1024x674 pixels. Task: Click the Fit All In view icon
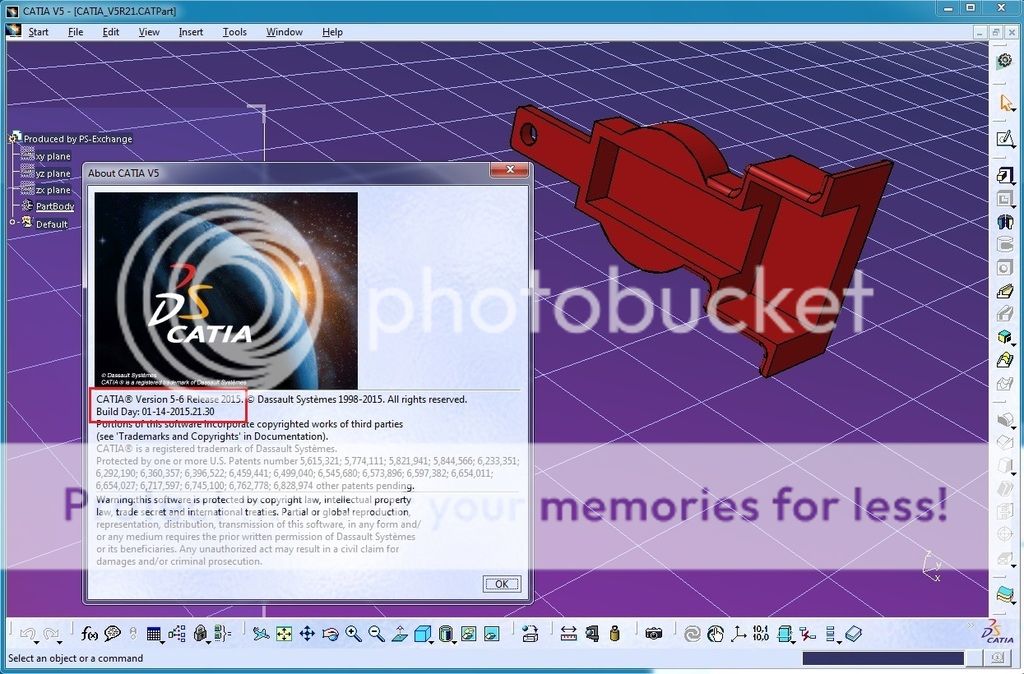[284, 633]
